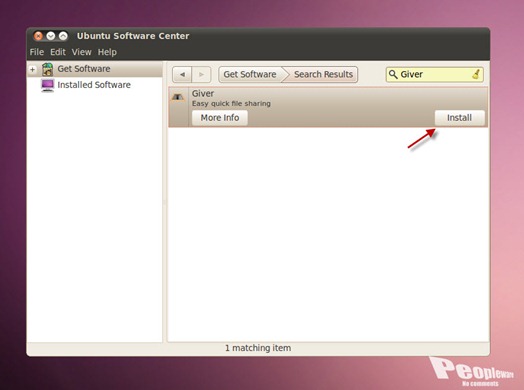524x390 pixels.
Task: Maximize the Ubuntu Software Center window
Action: coord(63,36)
